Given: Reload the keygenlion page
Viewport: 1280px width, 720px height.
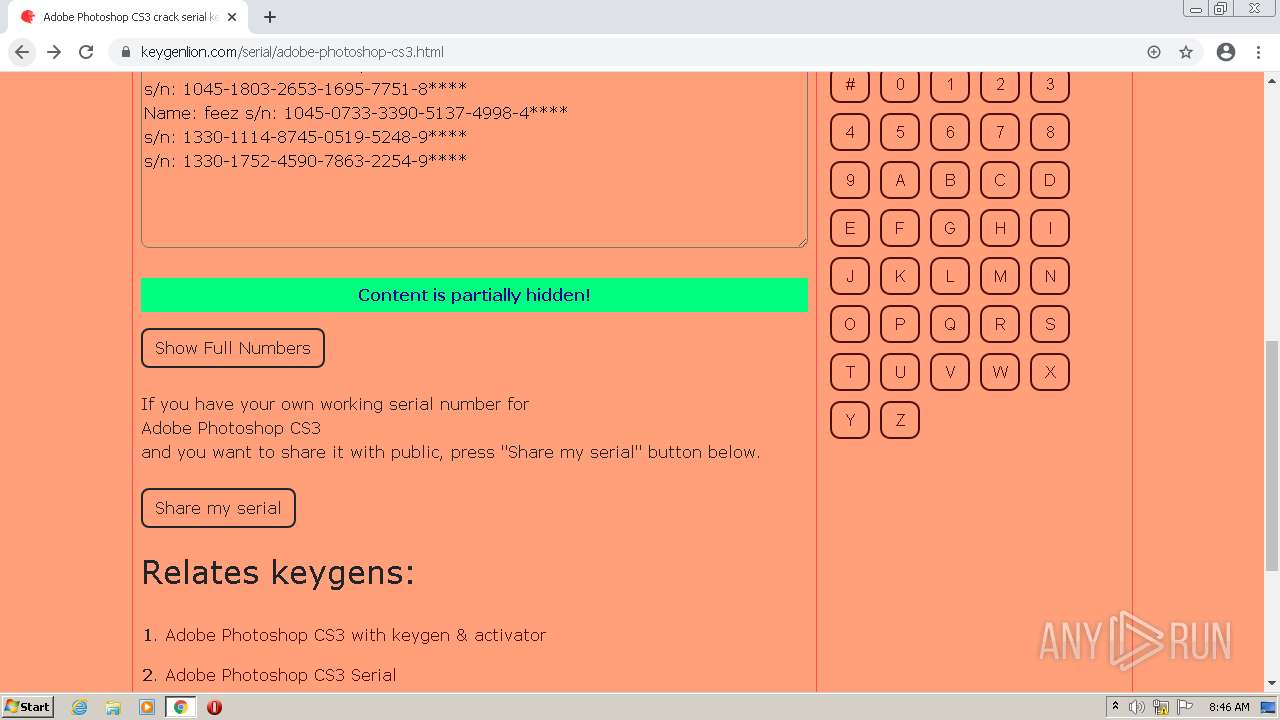Looking at the screenshot, I should tap(86, 52).
